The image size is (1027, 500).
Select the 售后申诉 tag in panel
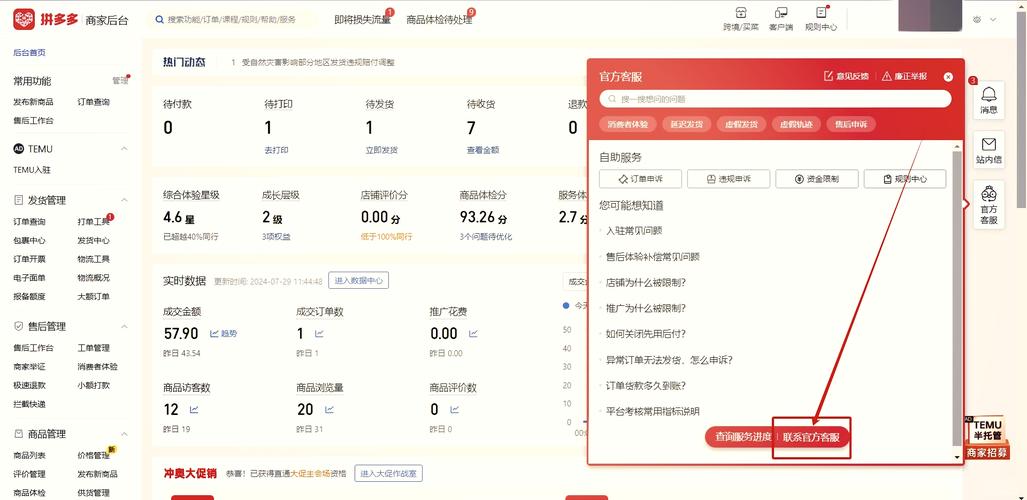coord(851,124)
